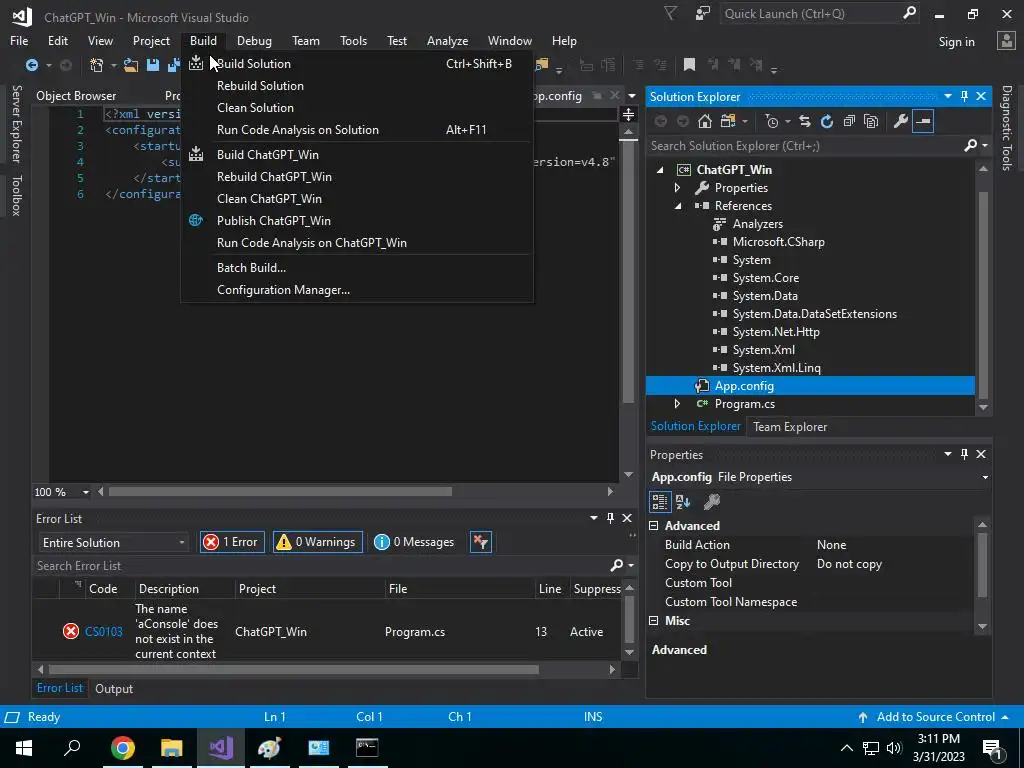The width and height of the screenshot is (1024, 768).
Task: Expand the Program.cs node
Action: [678, 404]
